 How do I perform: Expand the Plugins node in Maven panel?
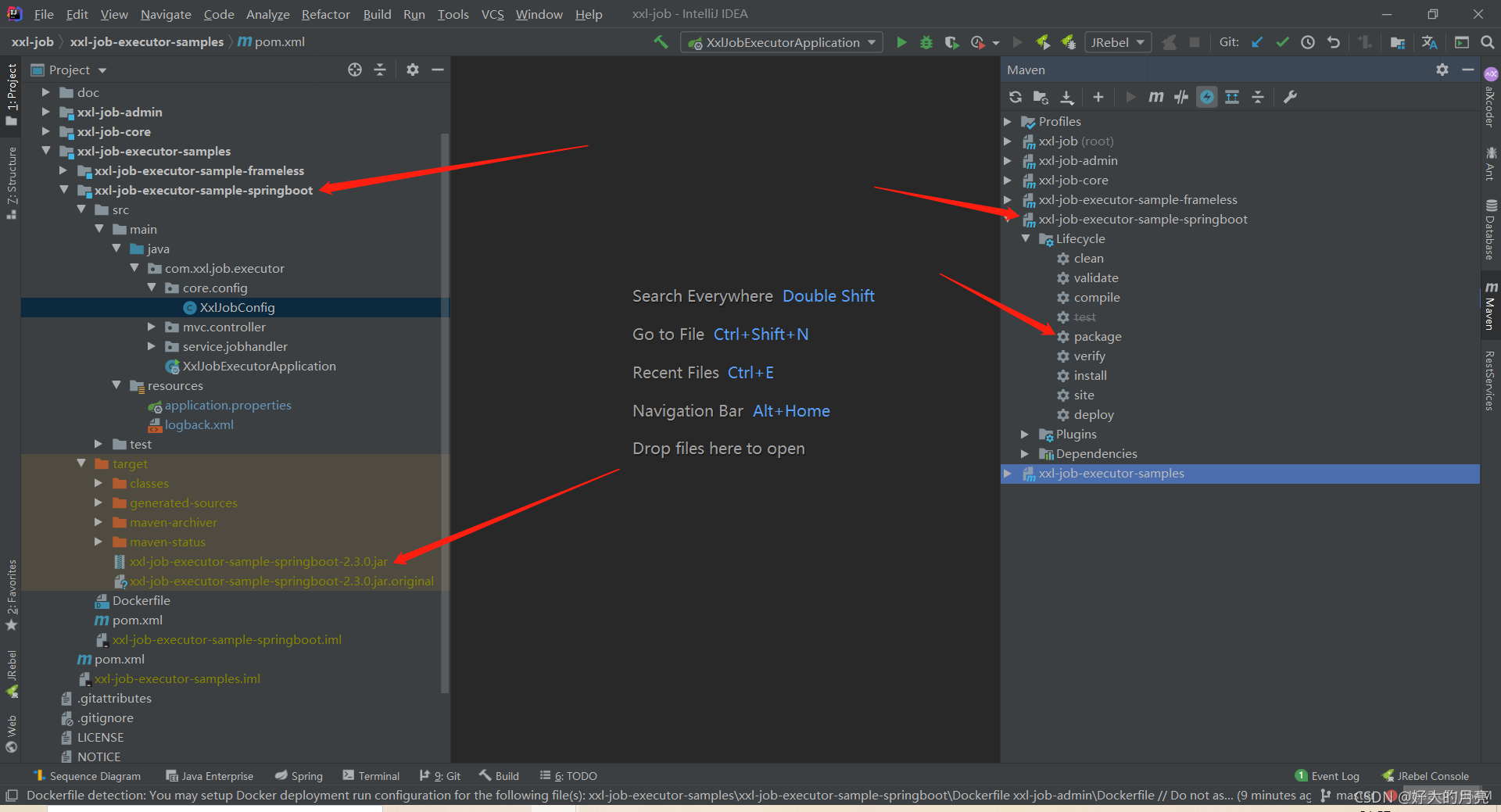(x=1025, y=434)
